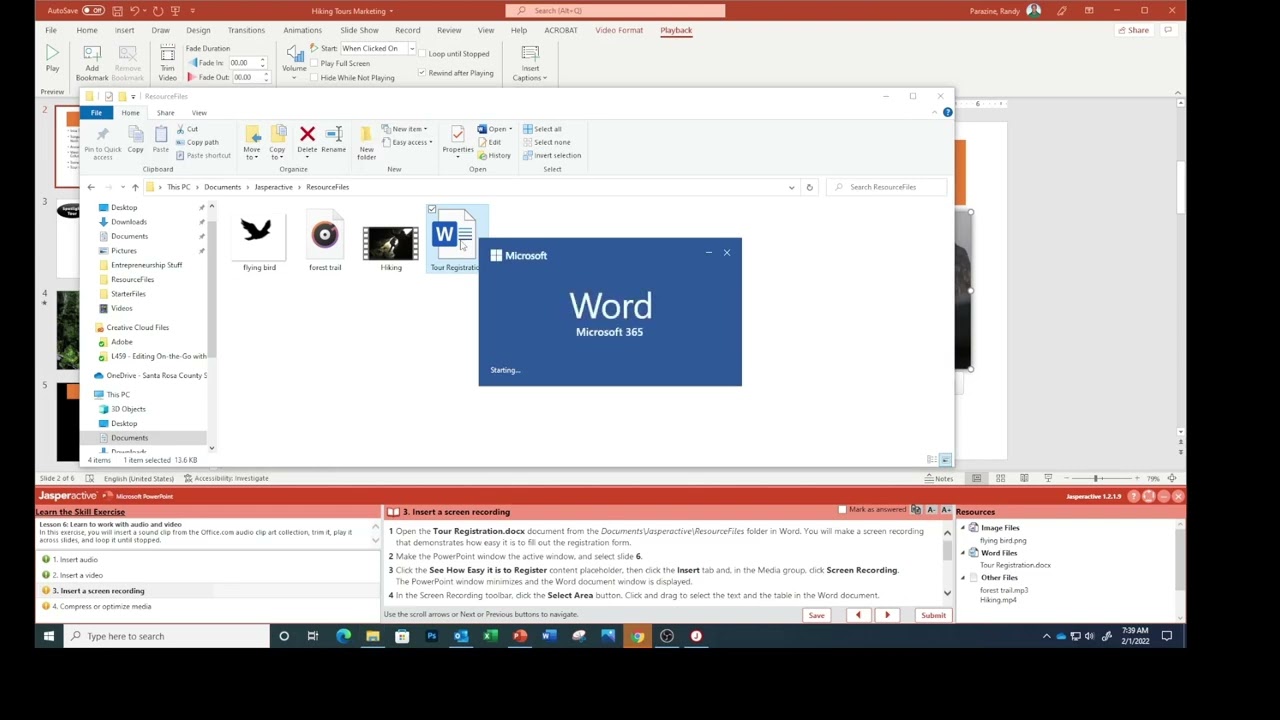
Task: Click the red Delete icon
Action: (x=307, y=134)
